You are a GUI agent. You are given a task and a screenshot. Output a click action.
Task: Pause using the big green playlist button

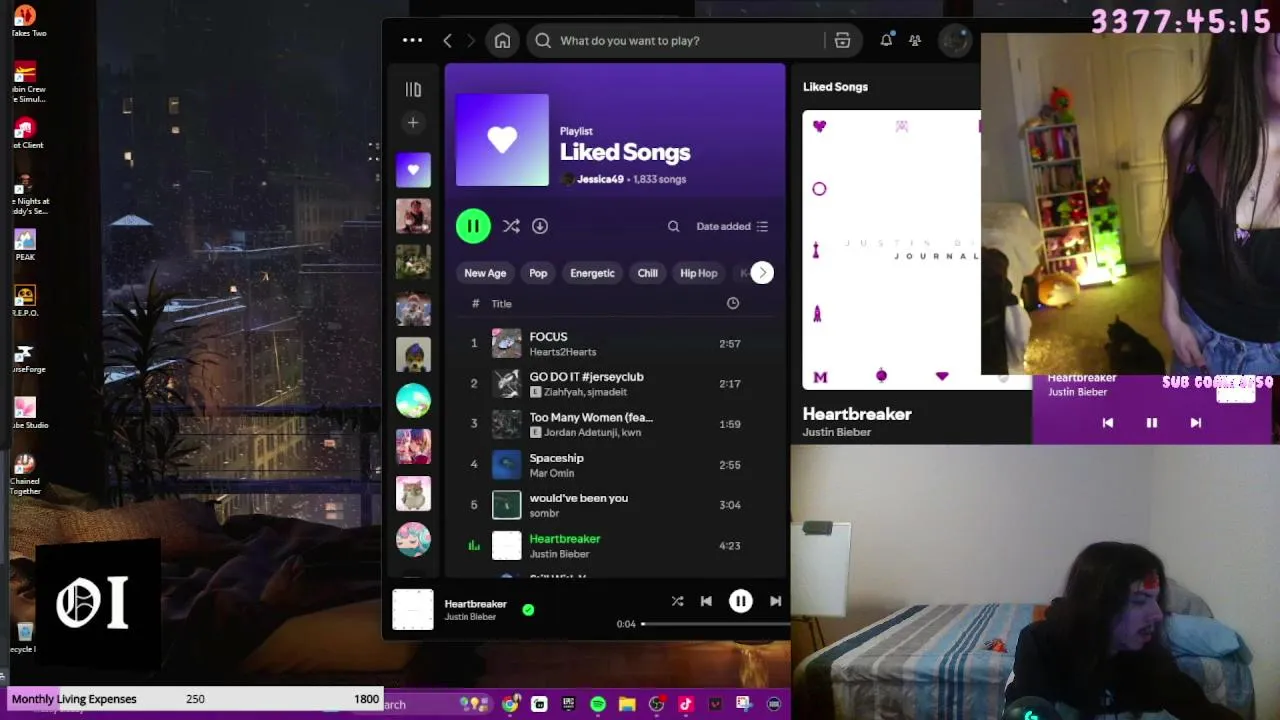point(473,226)
